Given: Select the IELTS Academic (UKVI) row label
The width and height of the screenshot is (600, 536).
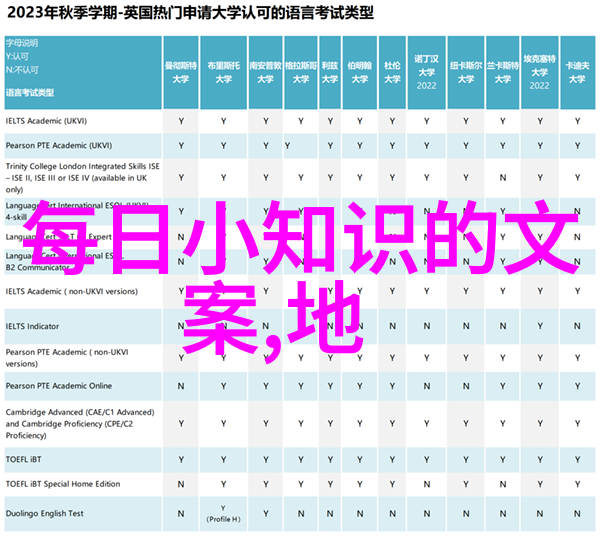Looking at the screenshot, I should click(x=46, y=121).
